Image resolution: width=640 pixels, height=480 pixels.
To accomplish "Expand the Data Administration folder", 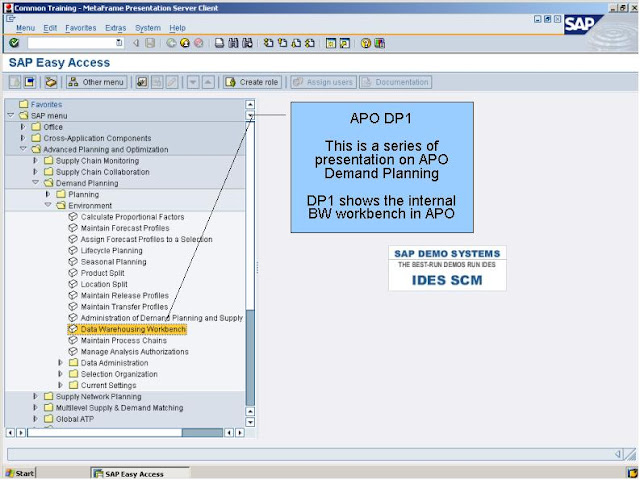I will pos(60,362).
